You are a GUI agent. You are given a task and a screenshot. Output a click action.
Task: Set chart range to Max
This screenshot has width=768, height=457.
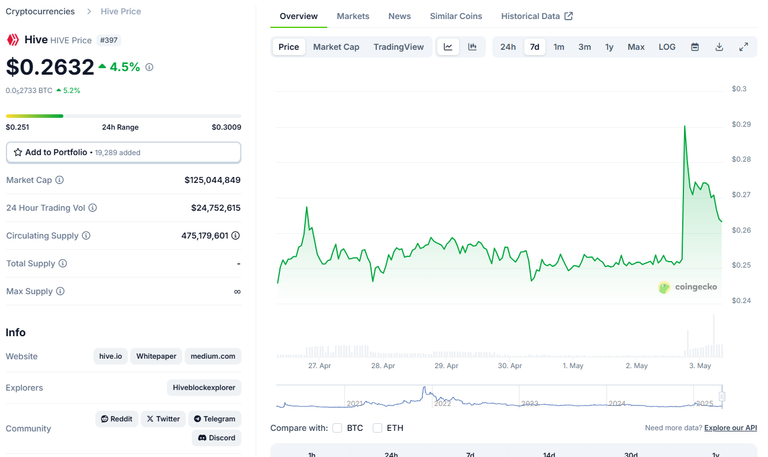click(636, 47)
